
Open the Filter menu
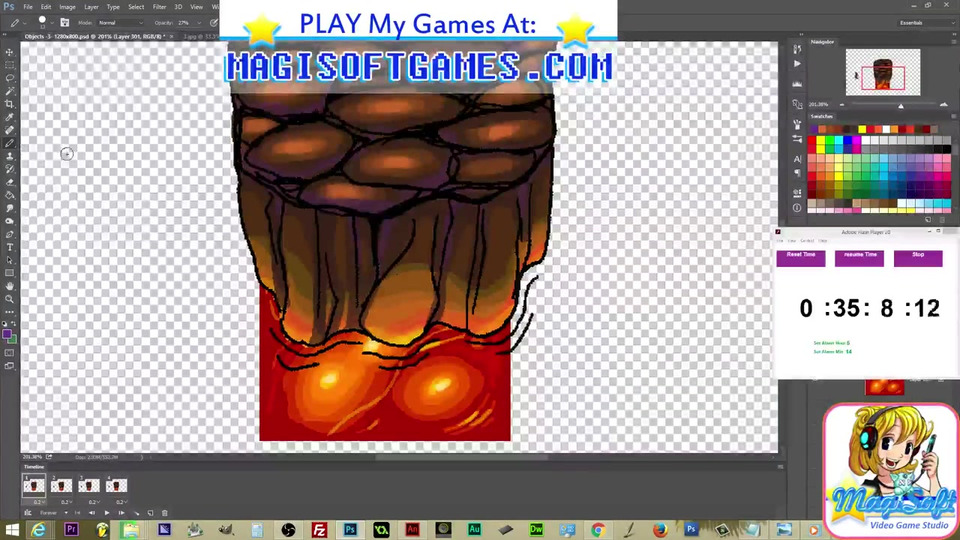click(159, 7)
